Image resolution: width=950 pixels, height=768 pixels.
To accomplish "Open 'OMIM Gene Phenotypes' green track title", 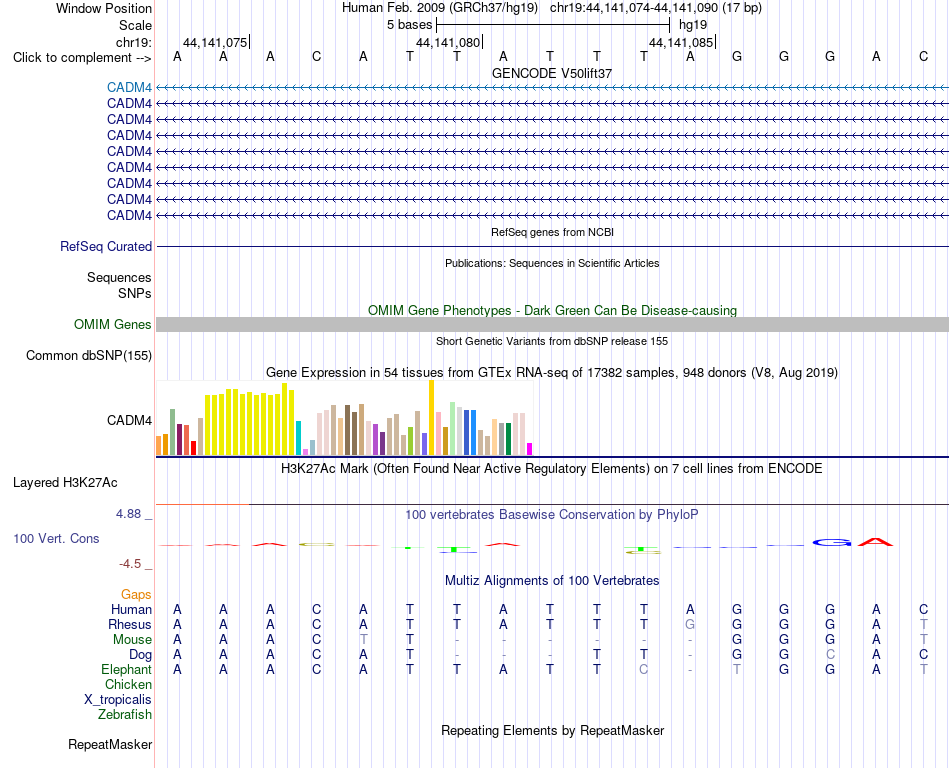I will coord(552,311).
